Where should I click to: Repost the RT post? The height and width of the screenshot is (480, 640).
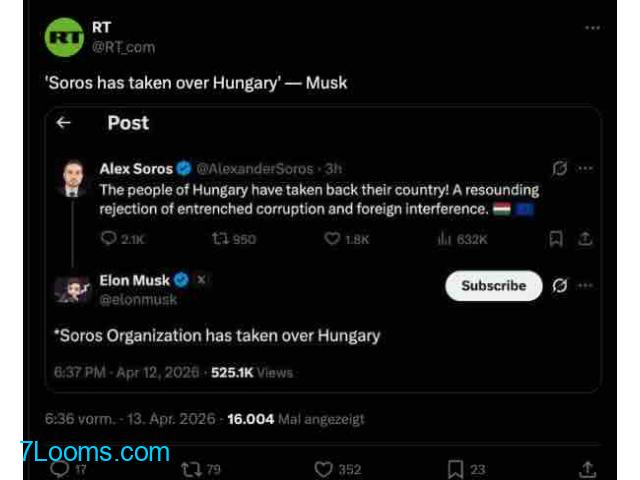point(190,468)
